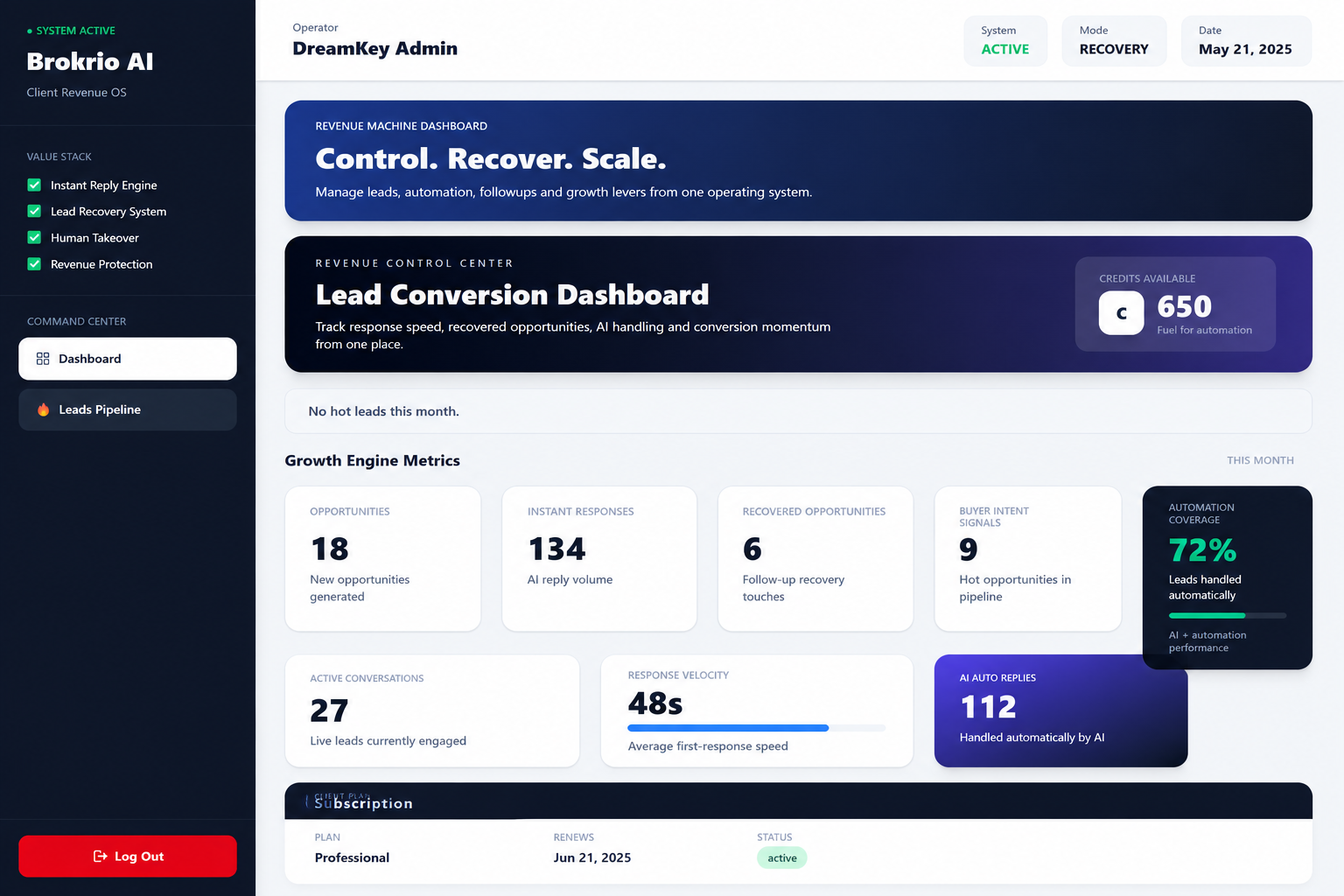
Task: Click the 'Jun 21, 2025' renewal date
Action: coord(592,857)
